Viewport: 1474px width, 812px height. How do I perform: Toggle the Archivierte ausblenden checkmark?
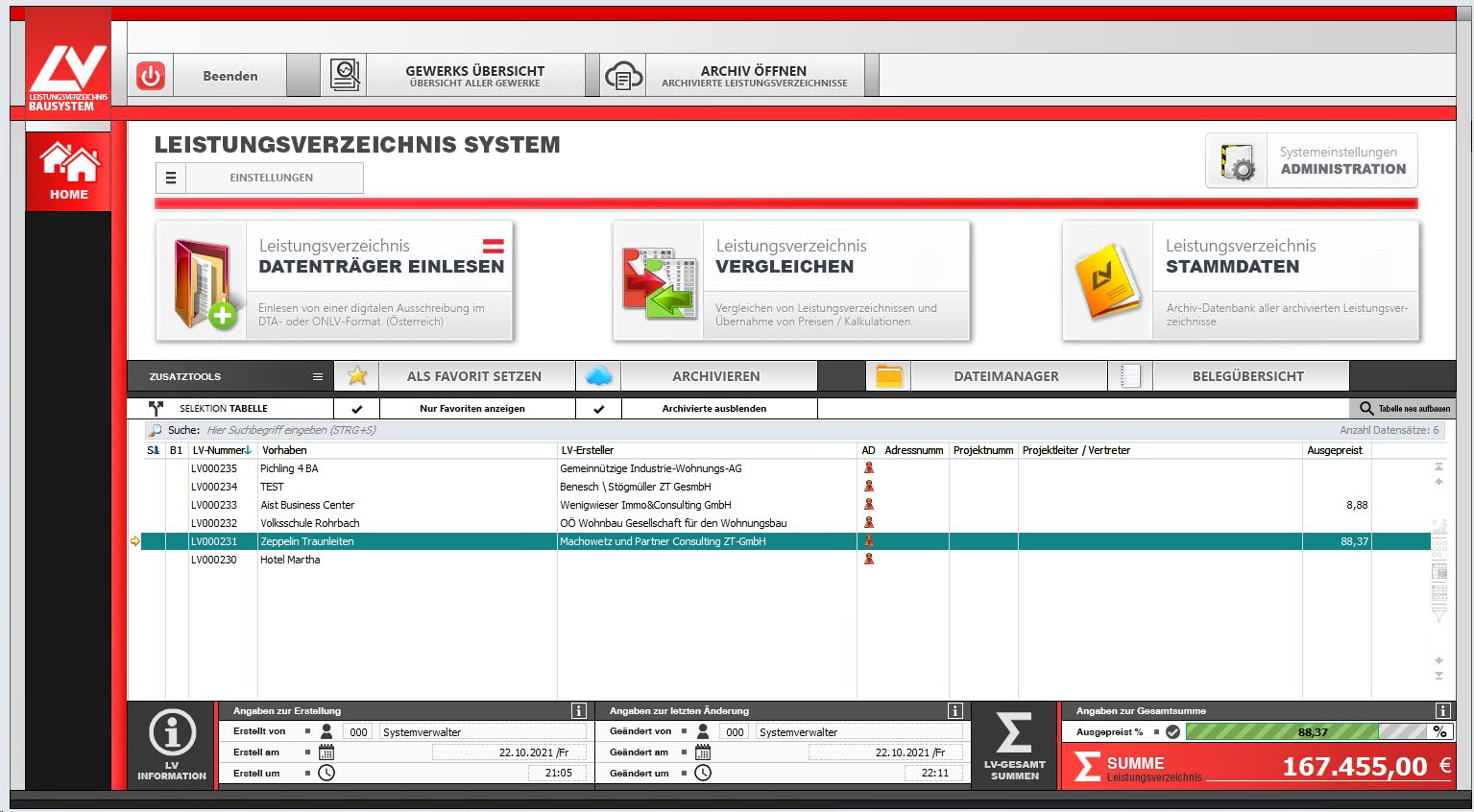pyautogui.click(x=599, y=408)
